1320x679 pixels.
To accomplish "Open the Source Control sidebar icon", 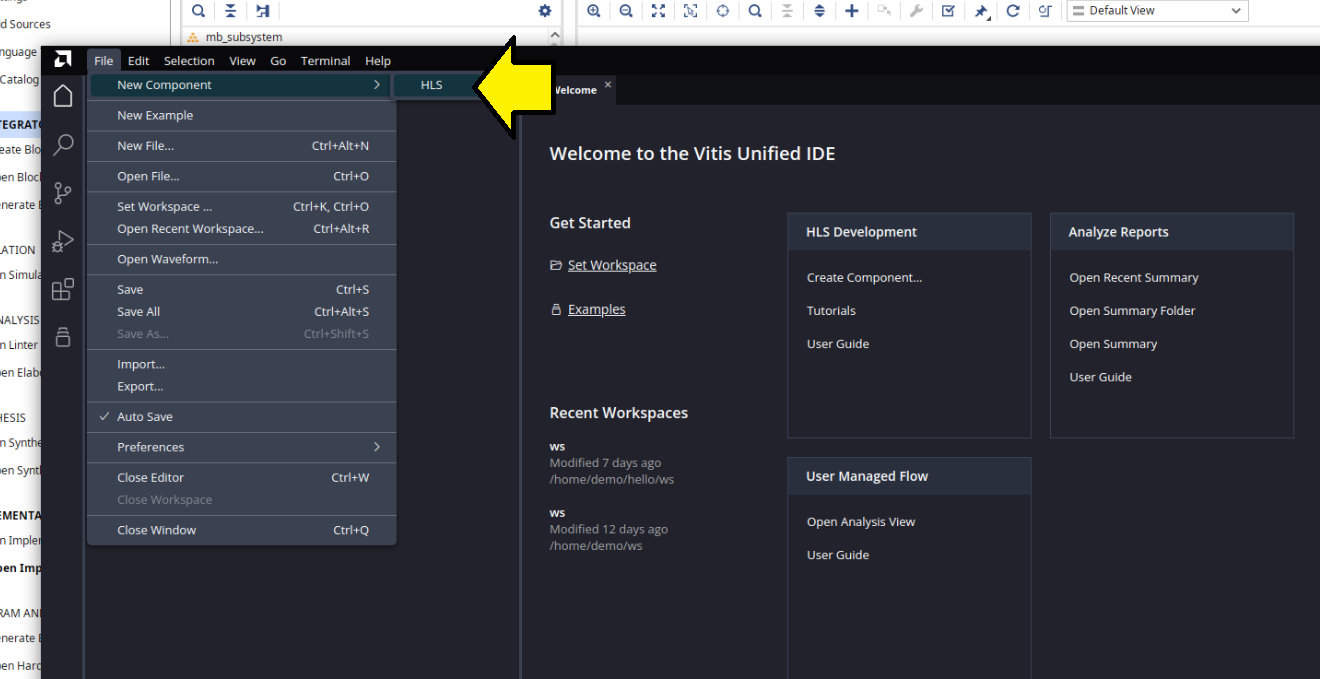I will pyautogui.click(x=63, y=193).
